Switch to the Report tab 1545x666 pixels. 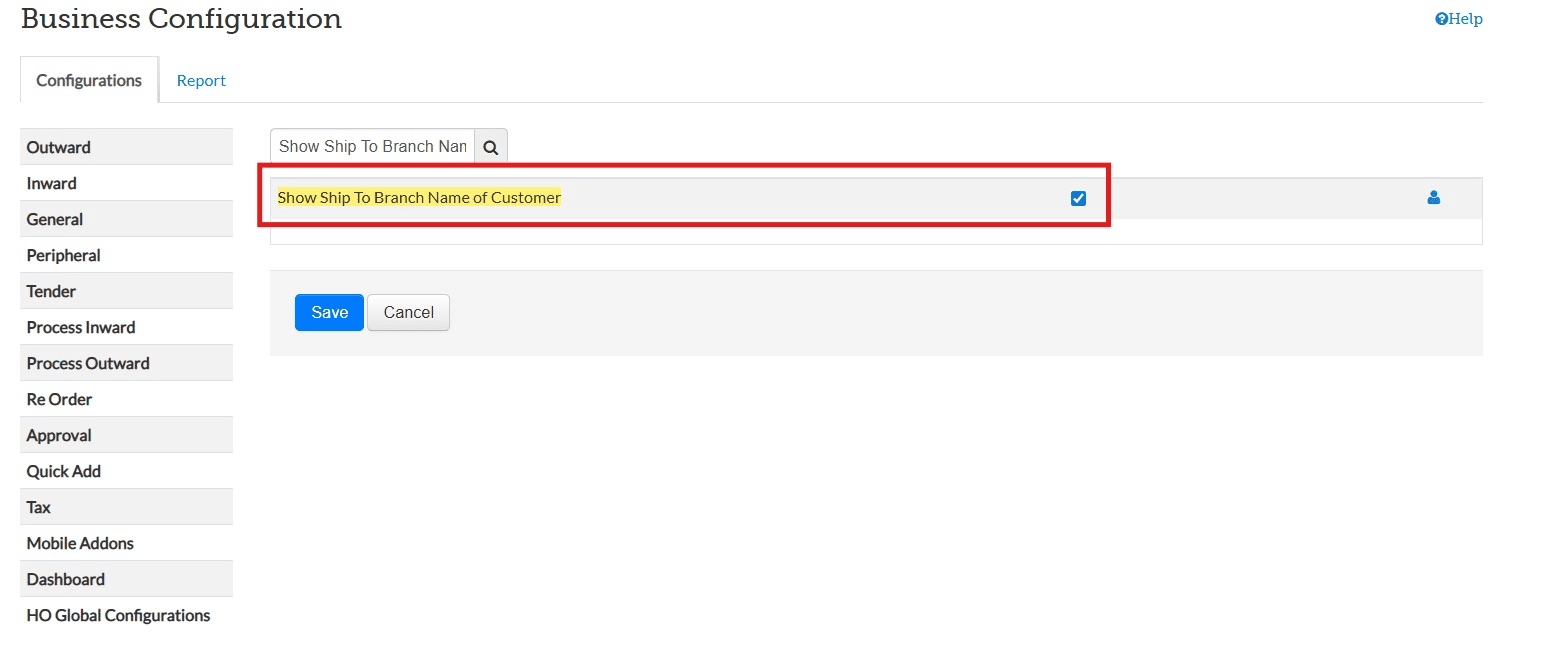tap(201, 81)
